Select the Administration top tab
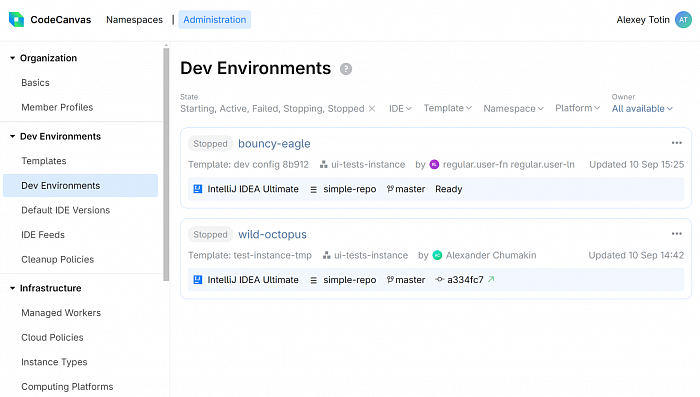The height and width of the screenshot is (397, 700). point(215,20)
